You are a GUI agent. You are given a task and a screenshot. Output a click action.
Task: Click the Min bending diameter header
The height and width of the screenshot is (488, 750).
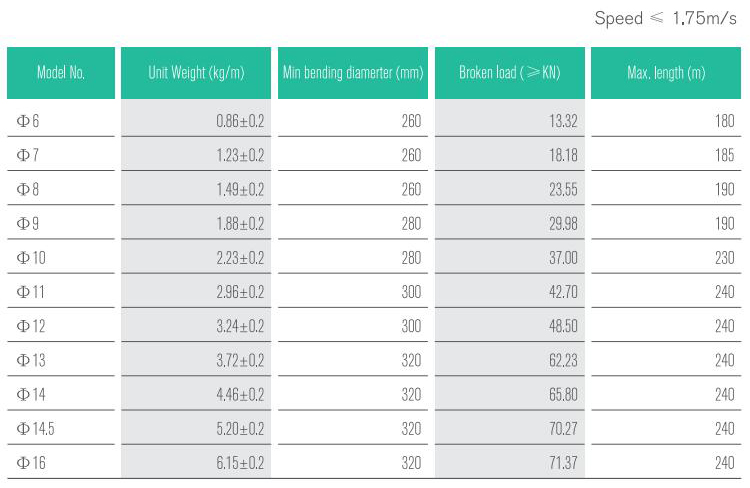click(x=353, y=73)
